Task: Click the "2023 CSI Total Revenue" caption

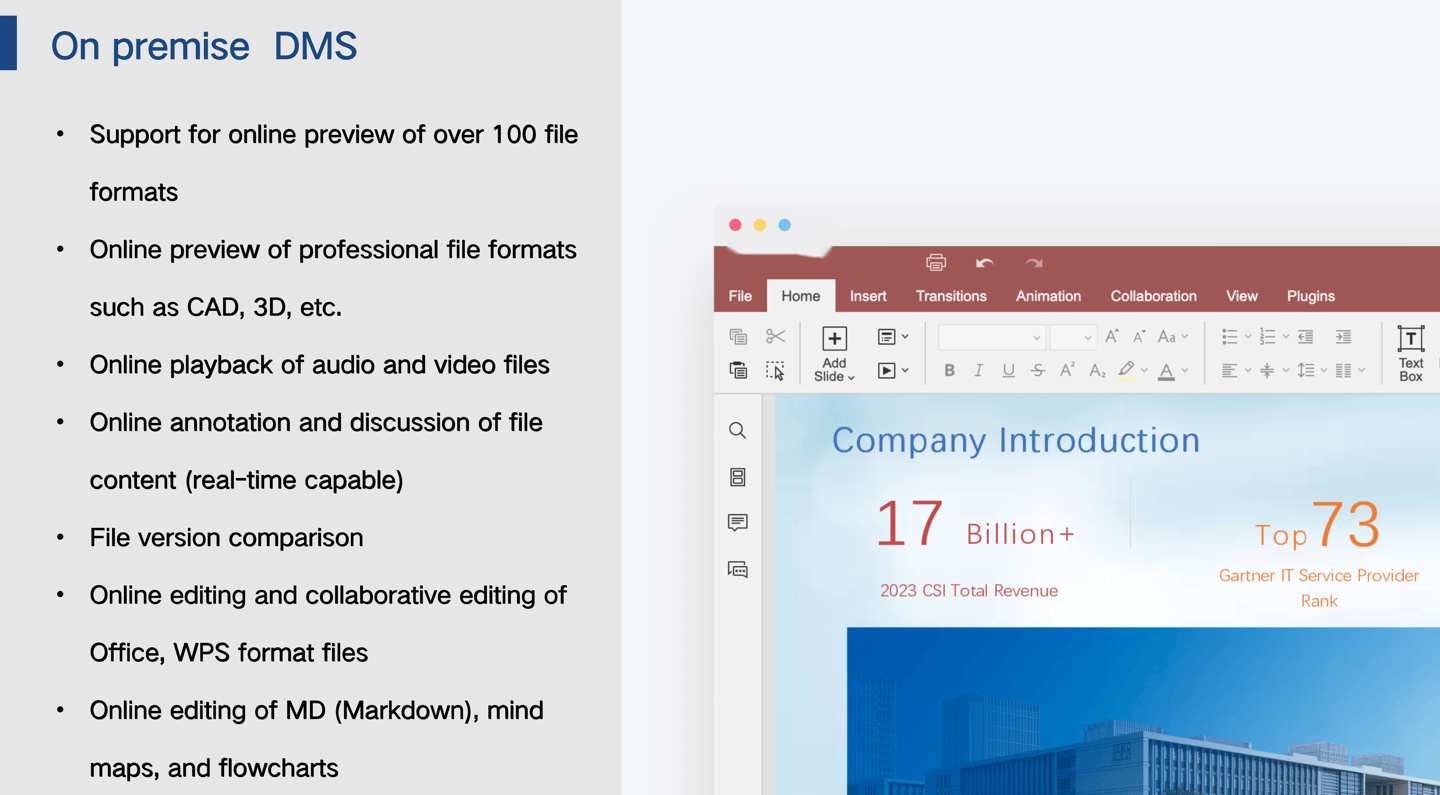Action: point(969,591)
